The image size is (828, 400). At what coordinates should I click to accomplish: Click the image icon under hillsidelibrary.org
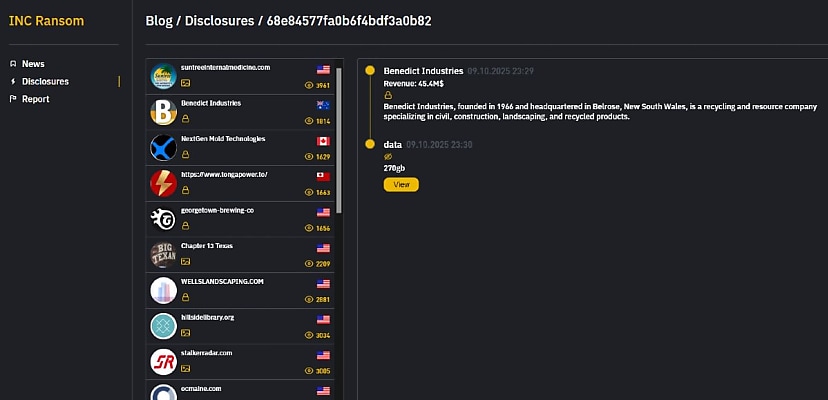[x=185, y=333]
